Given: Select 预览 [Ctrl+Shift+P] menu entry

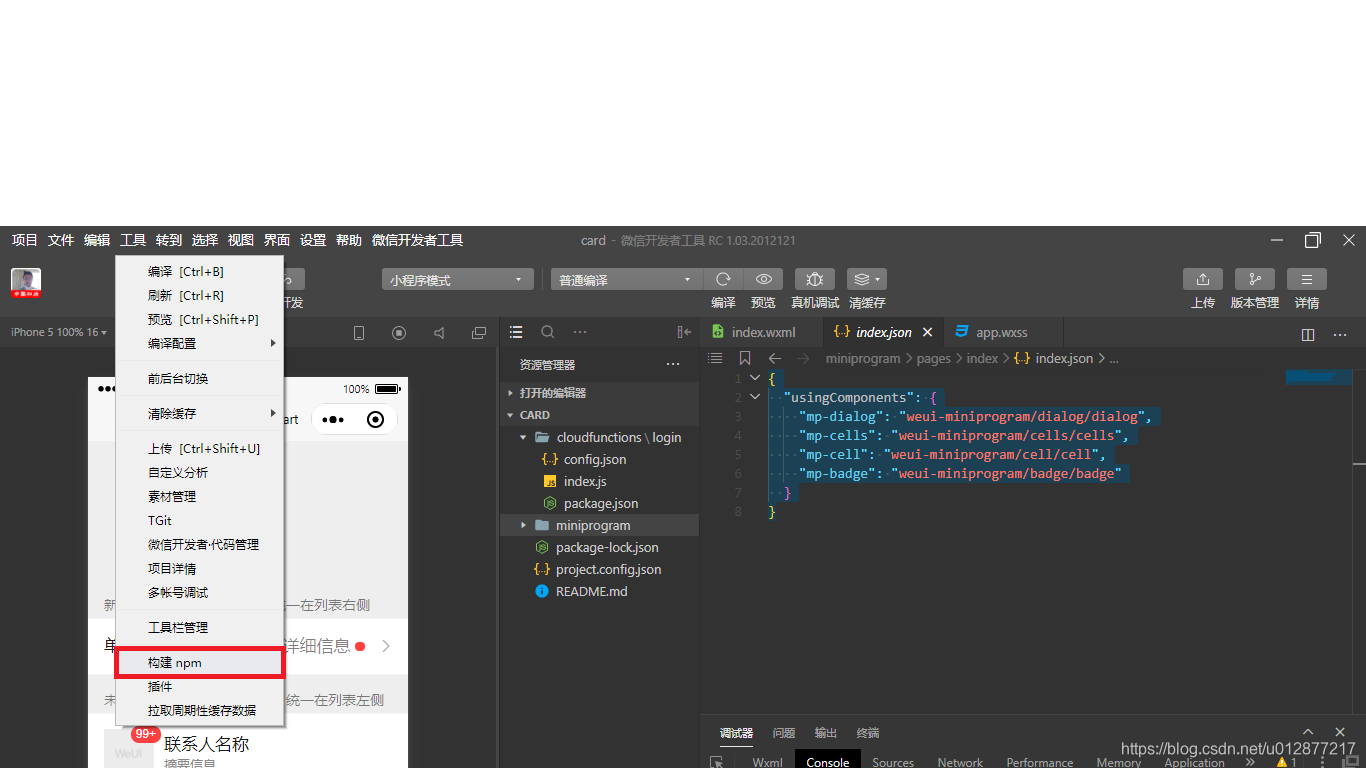Looking at the screenshot, I should point(200,319).
